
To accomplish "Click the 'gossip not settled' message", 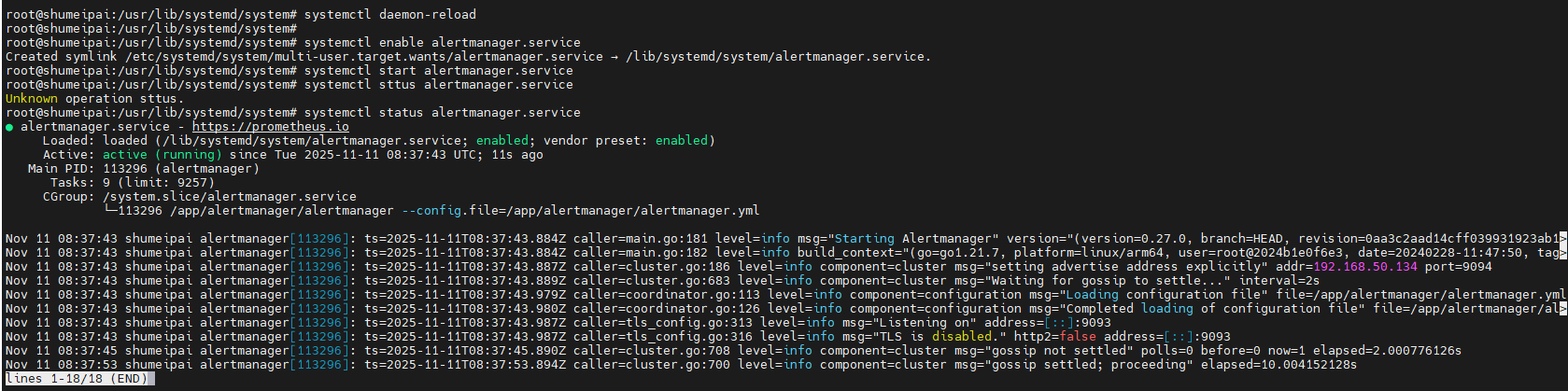I will pos(1059,351).
